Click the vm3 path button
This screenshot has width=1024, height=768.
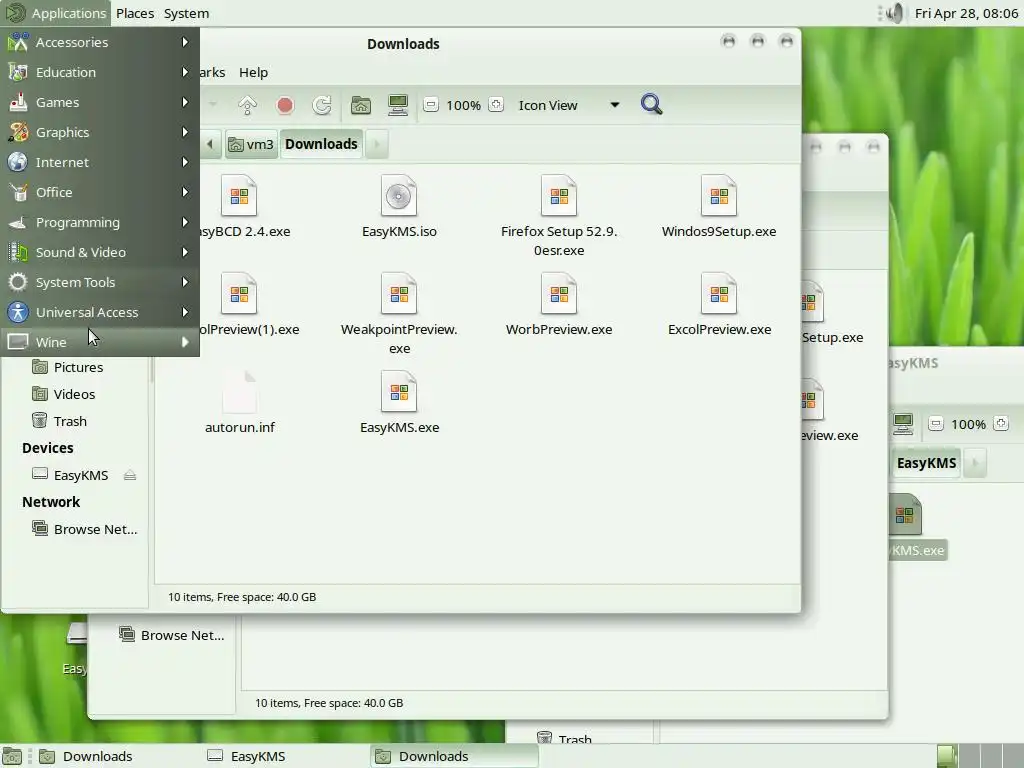(251, 144)
